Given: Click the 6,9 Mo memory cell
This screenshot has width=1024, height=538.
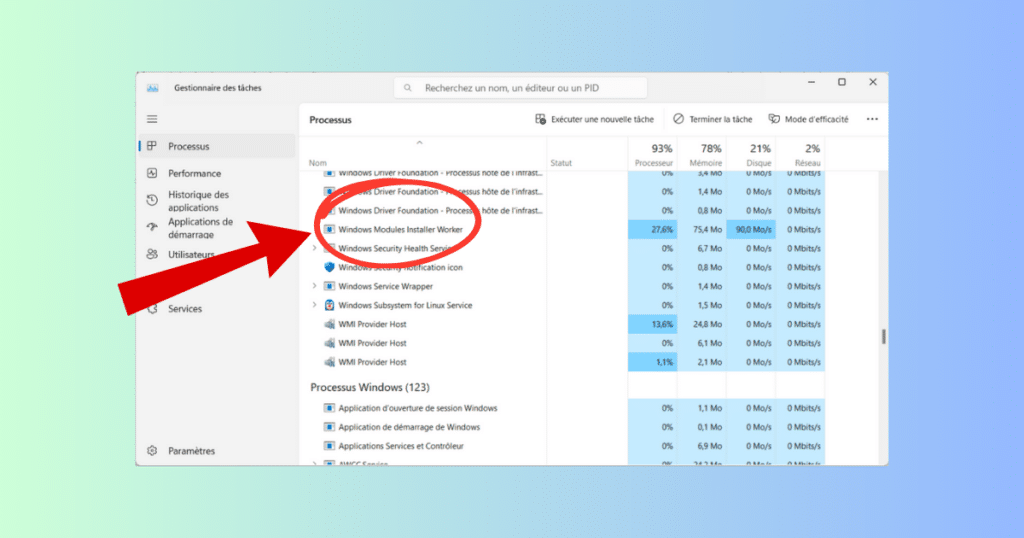Looking at the screenshot, I should [x=702, y=446].
